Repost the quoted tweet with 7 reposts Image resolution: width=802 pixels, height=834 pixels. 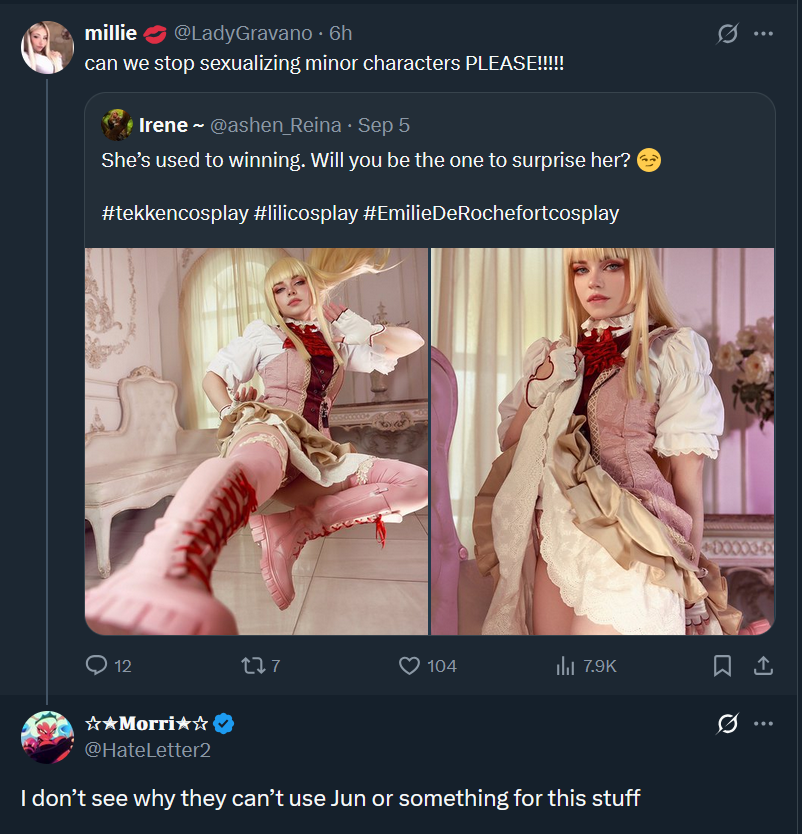click(x=252, y=665)
